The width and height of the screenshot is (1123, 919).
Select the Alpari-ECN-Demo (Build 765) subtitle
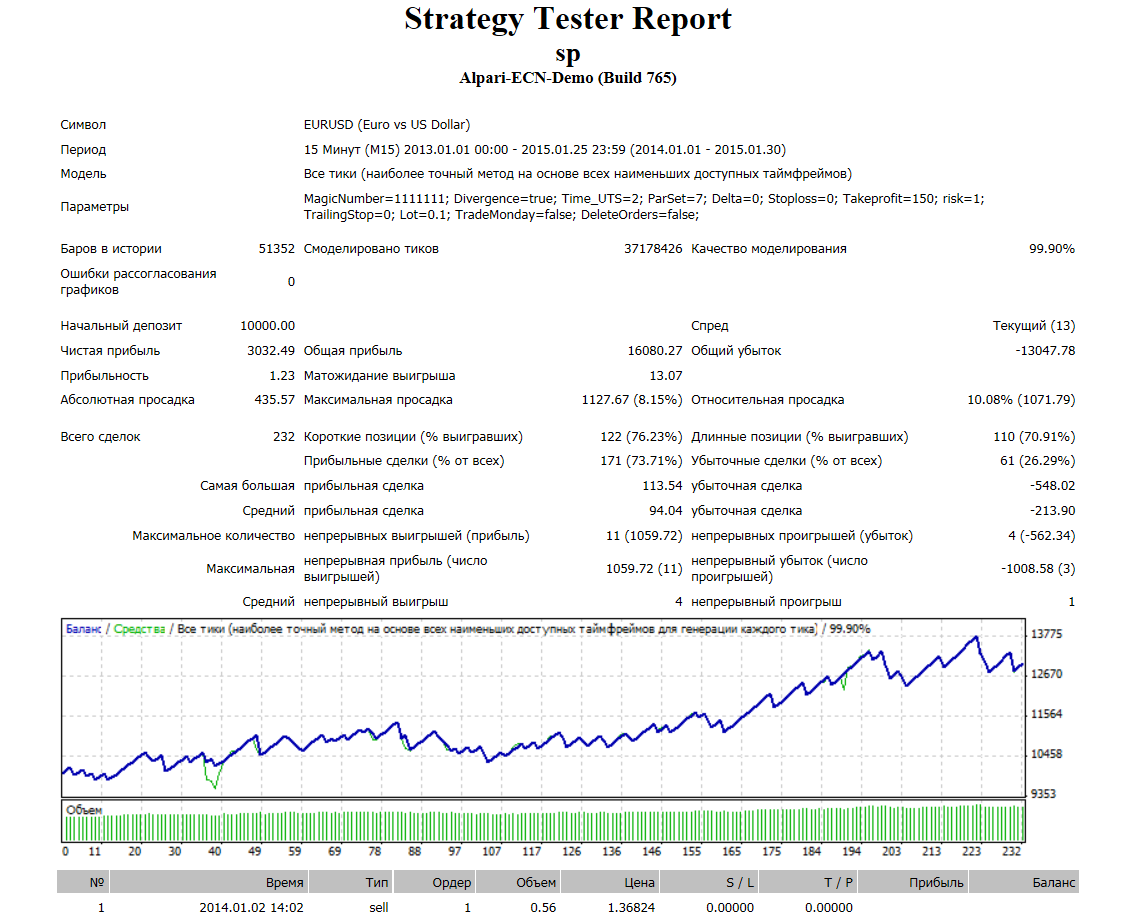point(567,78)
